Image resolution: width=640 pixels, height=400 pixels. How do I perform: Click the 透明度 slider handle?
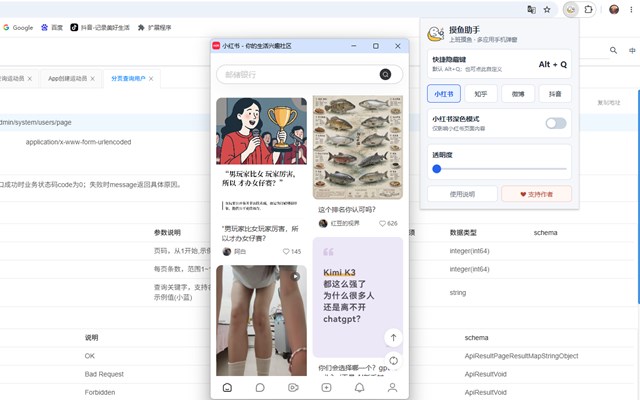437,169
